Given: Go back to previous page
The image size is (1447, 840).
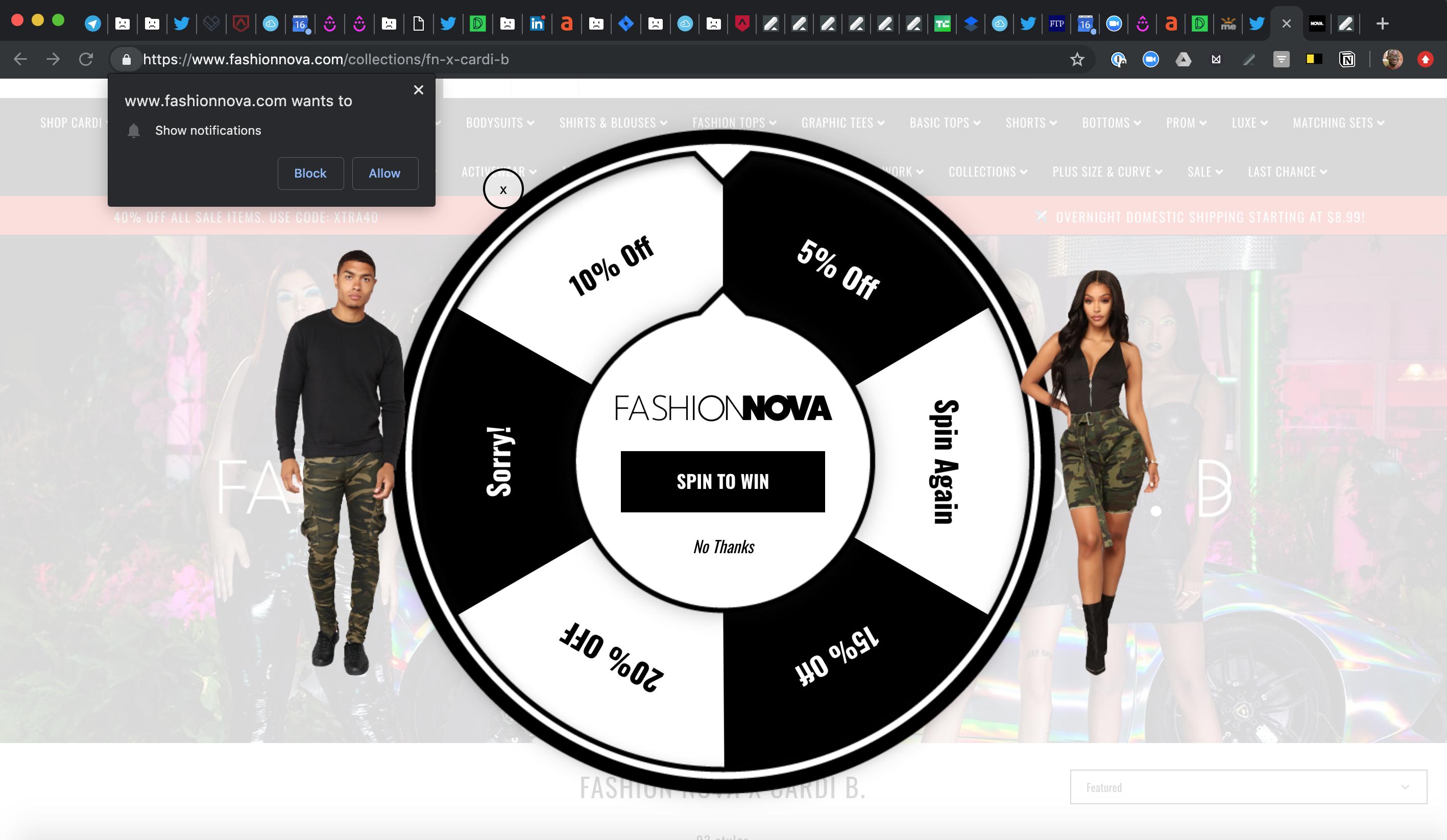Looking at the screenshot, I should [x=20, y=59].
